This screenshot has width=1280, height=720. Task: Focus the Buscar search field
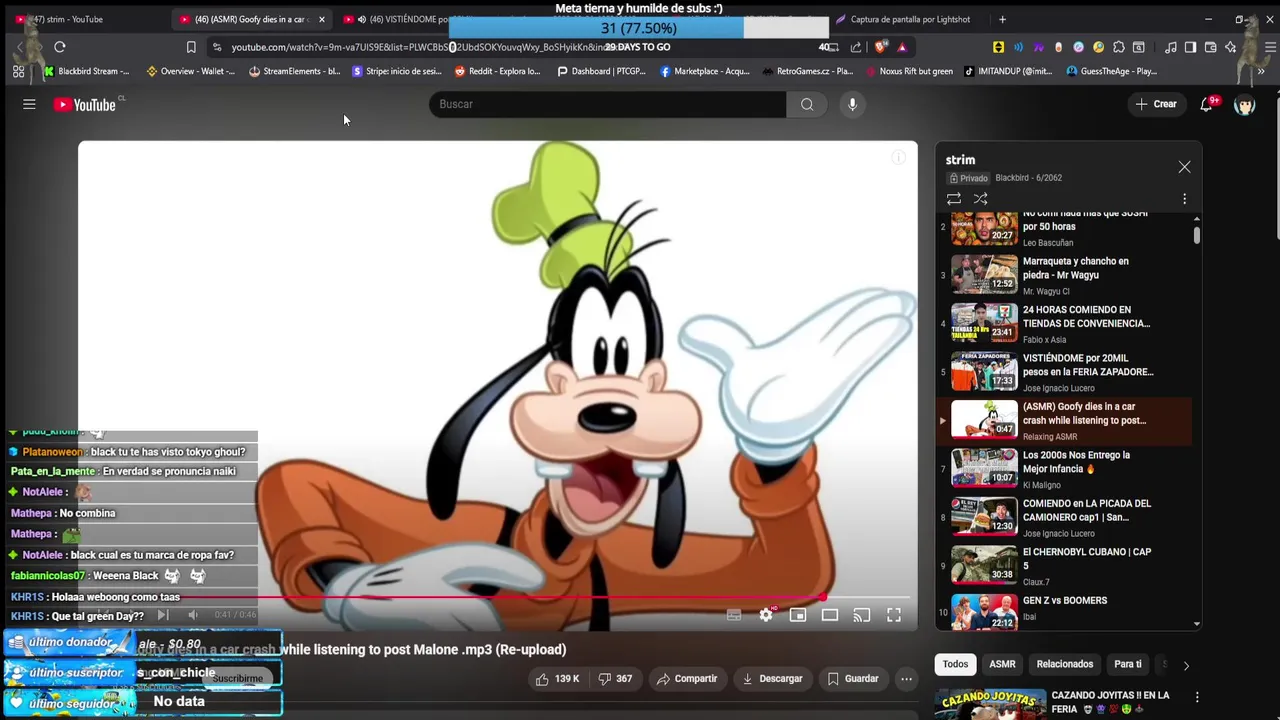pyautogui.click(x=608, y=104)
